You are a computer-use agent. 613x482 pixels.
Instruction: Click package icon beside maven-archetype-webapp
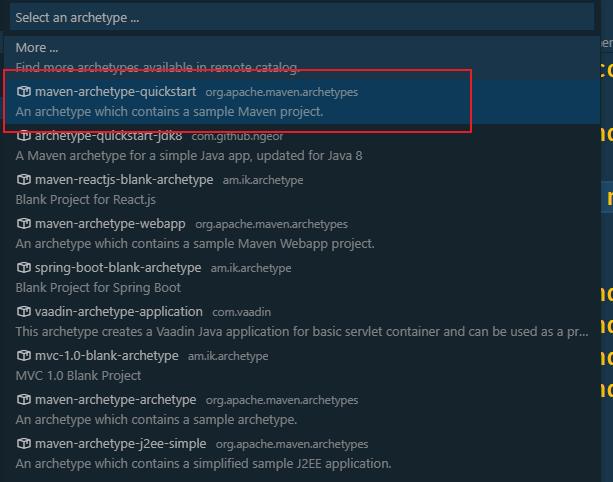pyautogui.click(x=24, y=224)
